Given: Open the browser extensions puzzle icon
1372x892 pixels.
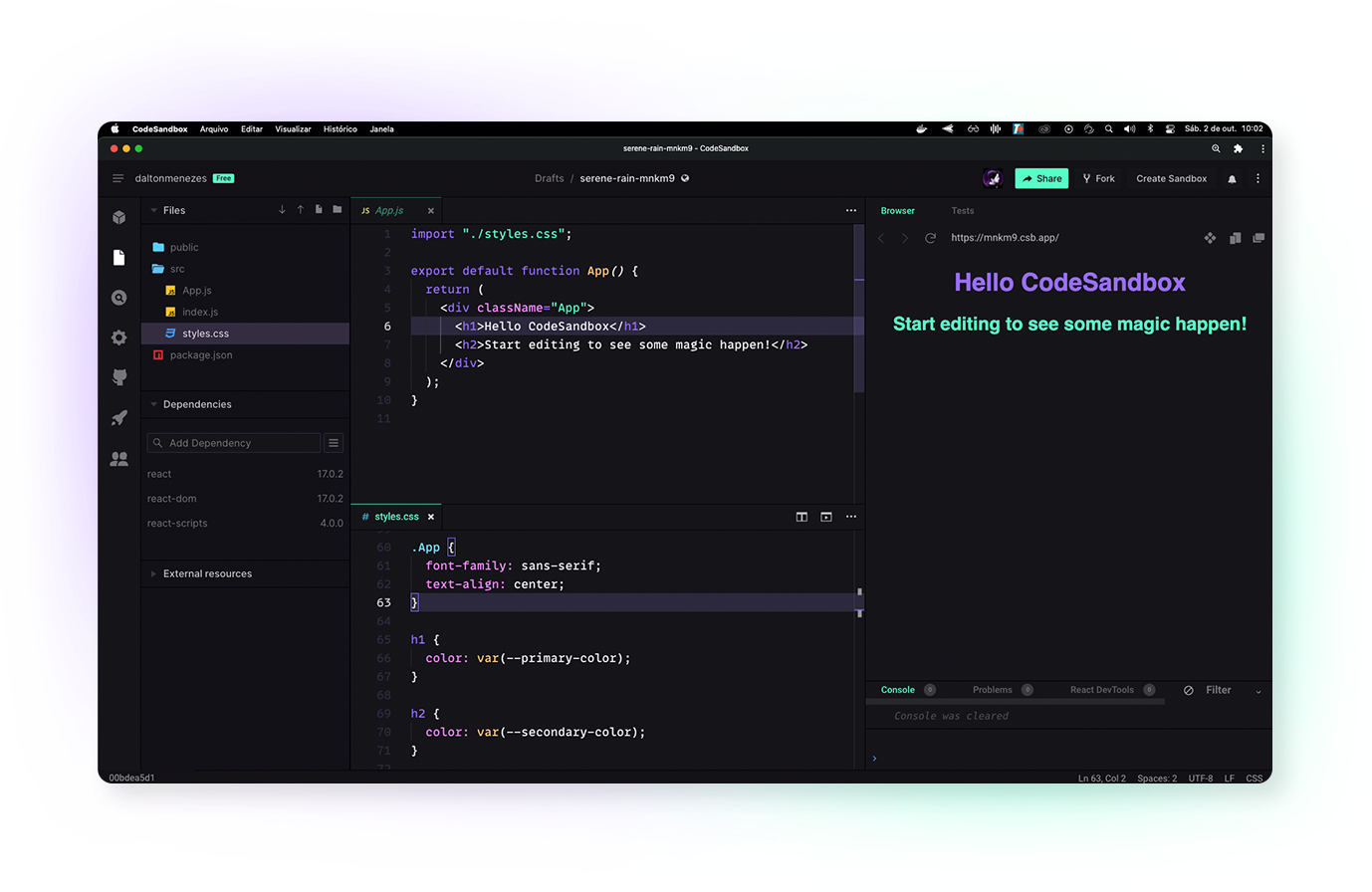Looking at the screenshot, I should pos(1238,148).
